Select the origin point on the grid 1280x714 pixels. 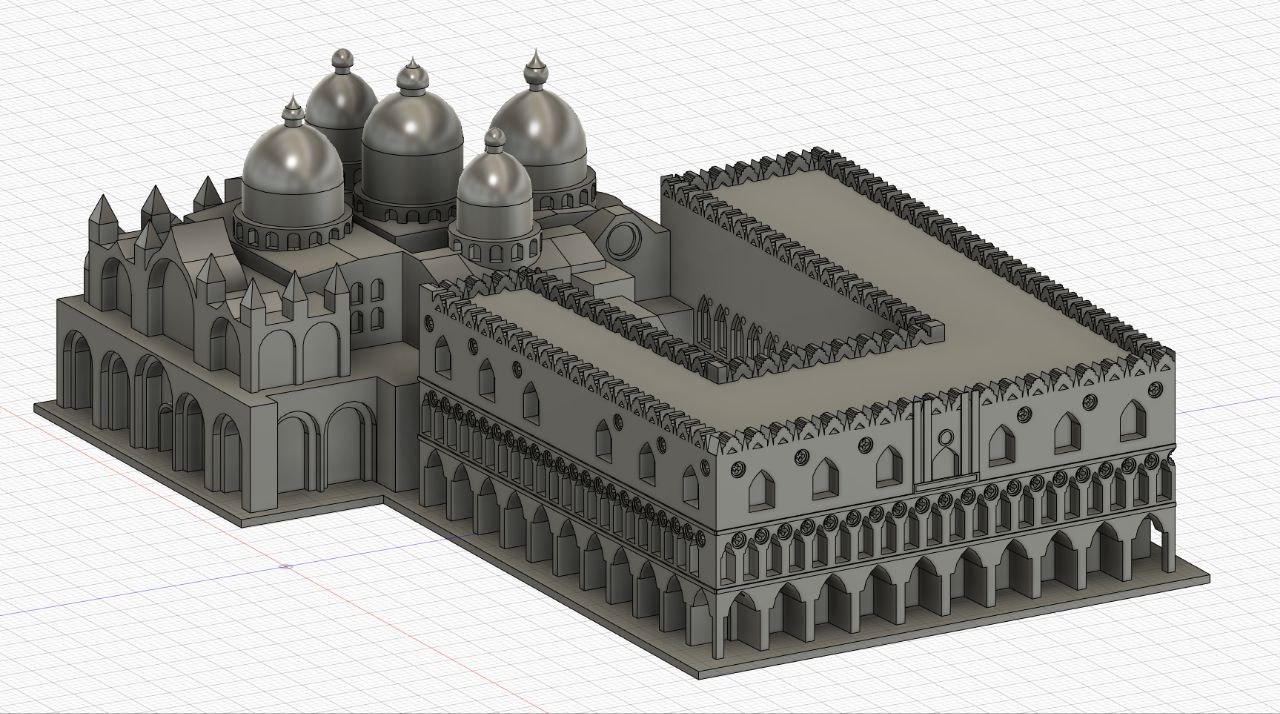286,566
